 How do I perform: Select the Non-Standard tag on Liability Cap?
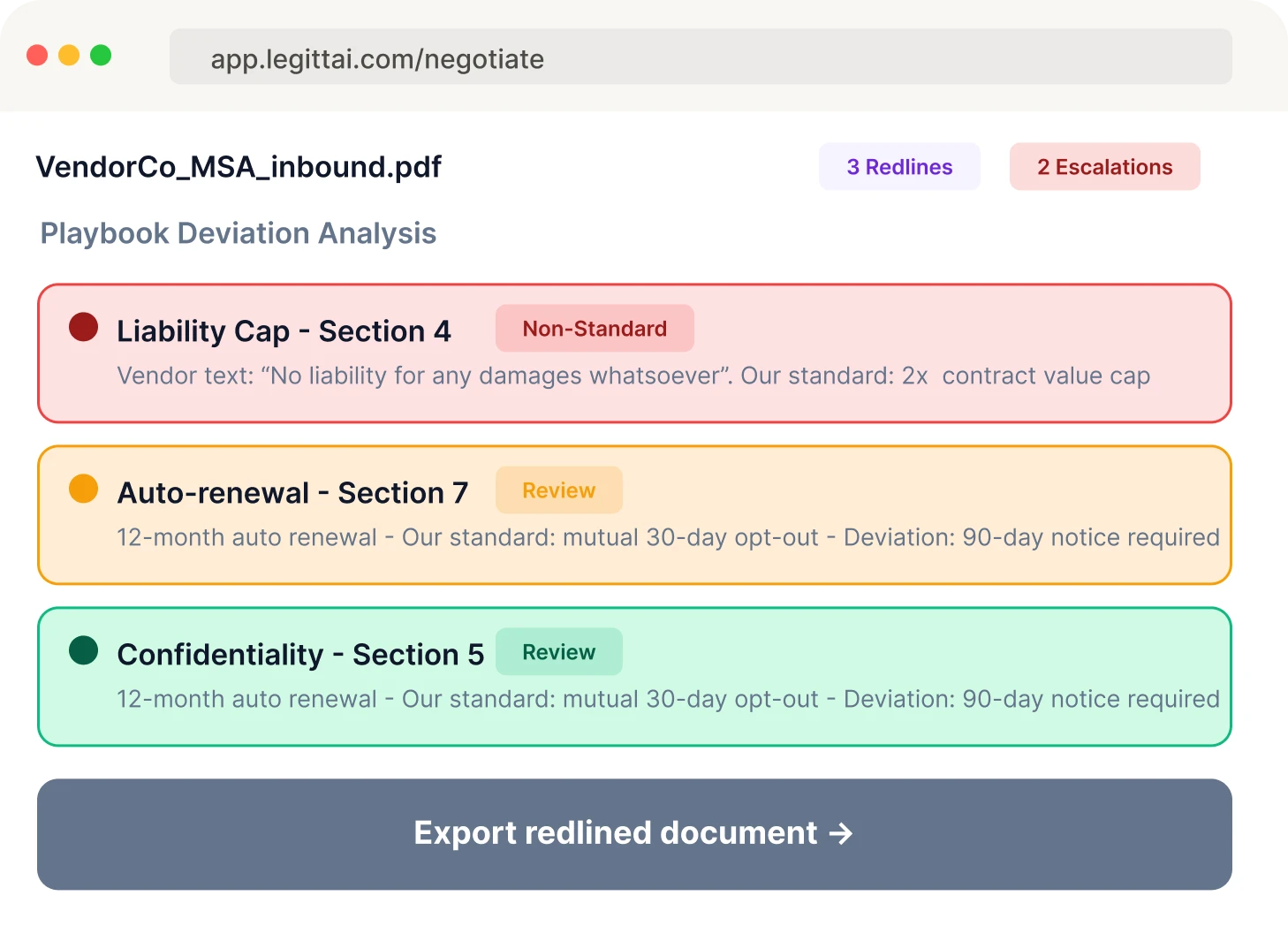click(x=595, y=329)
